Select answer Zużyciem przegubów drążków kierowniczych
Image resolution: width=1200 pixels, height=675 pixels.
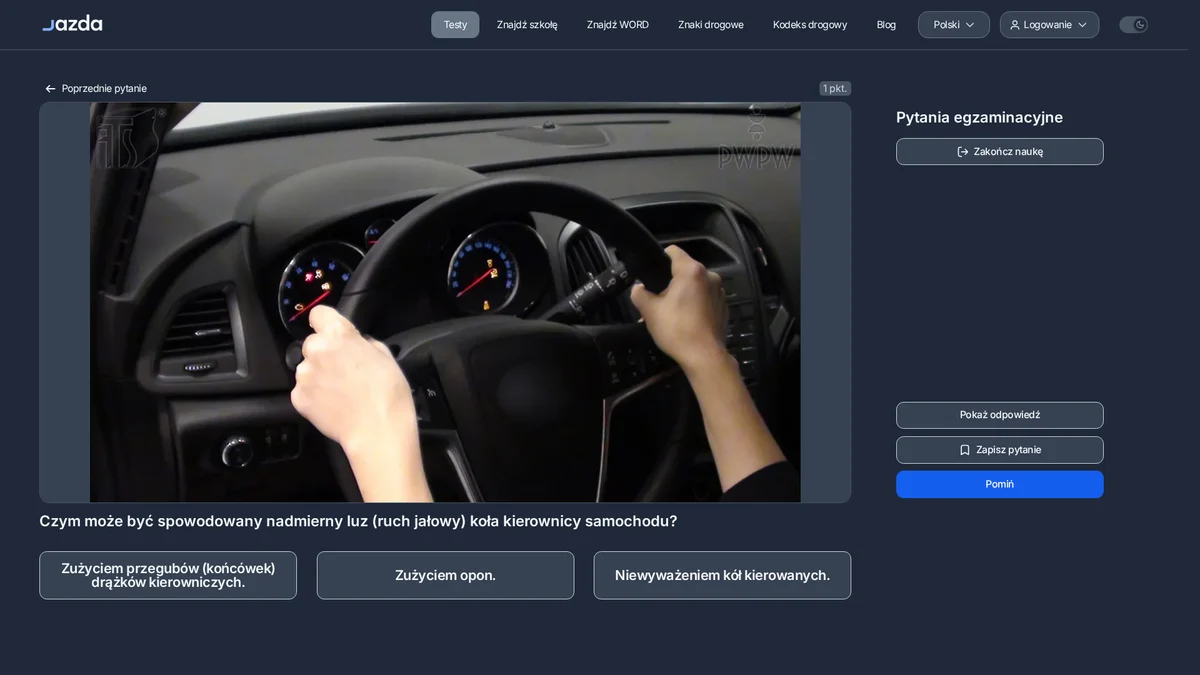tap(168, 575)
